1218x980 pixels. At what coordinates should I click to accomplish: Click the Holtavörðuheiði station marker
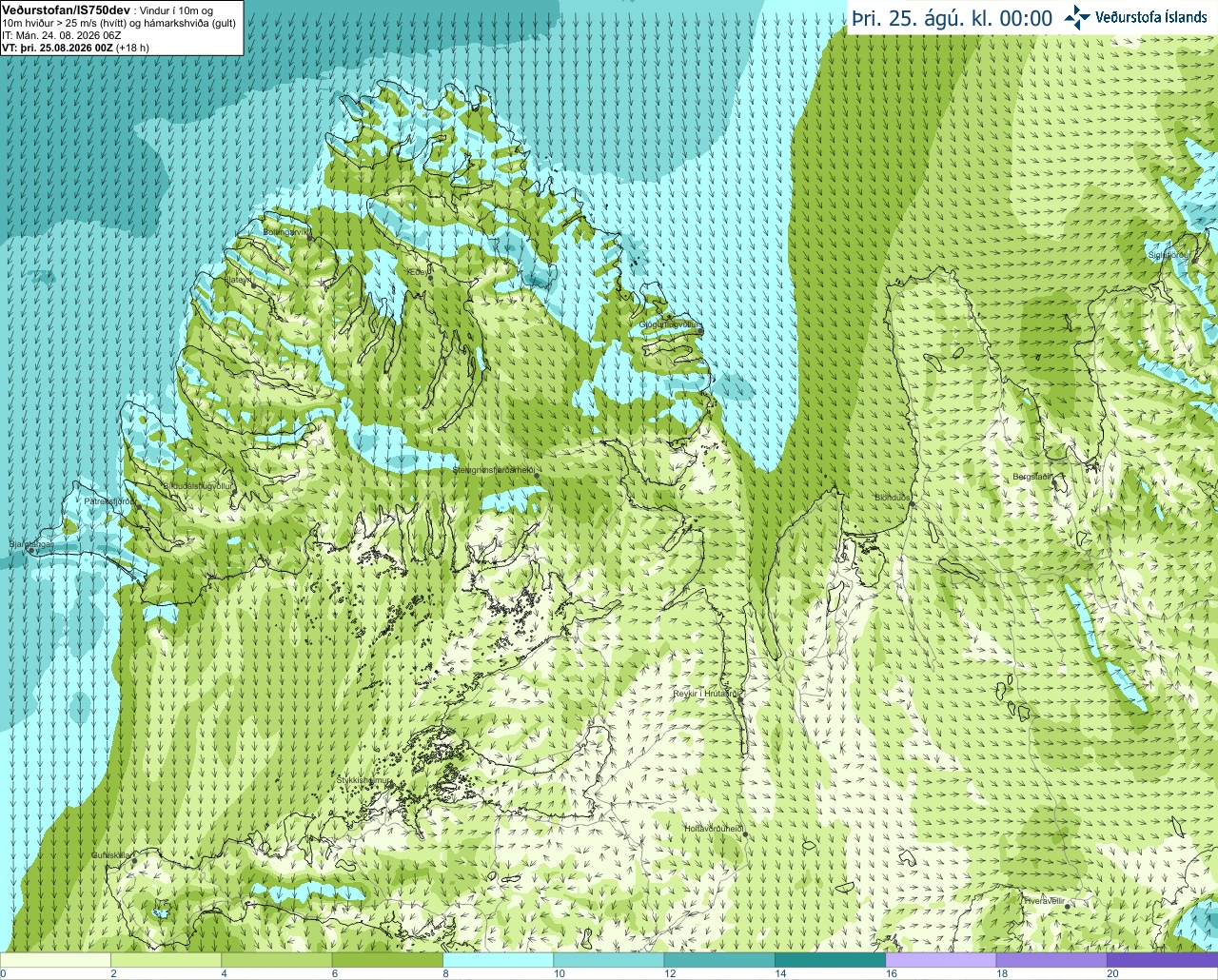coord(745,834)
